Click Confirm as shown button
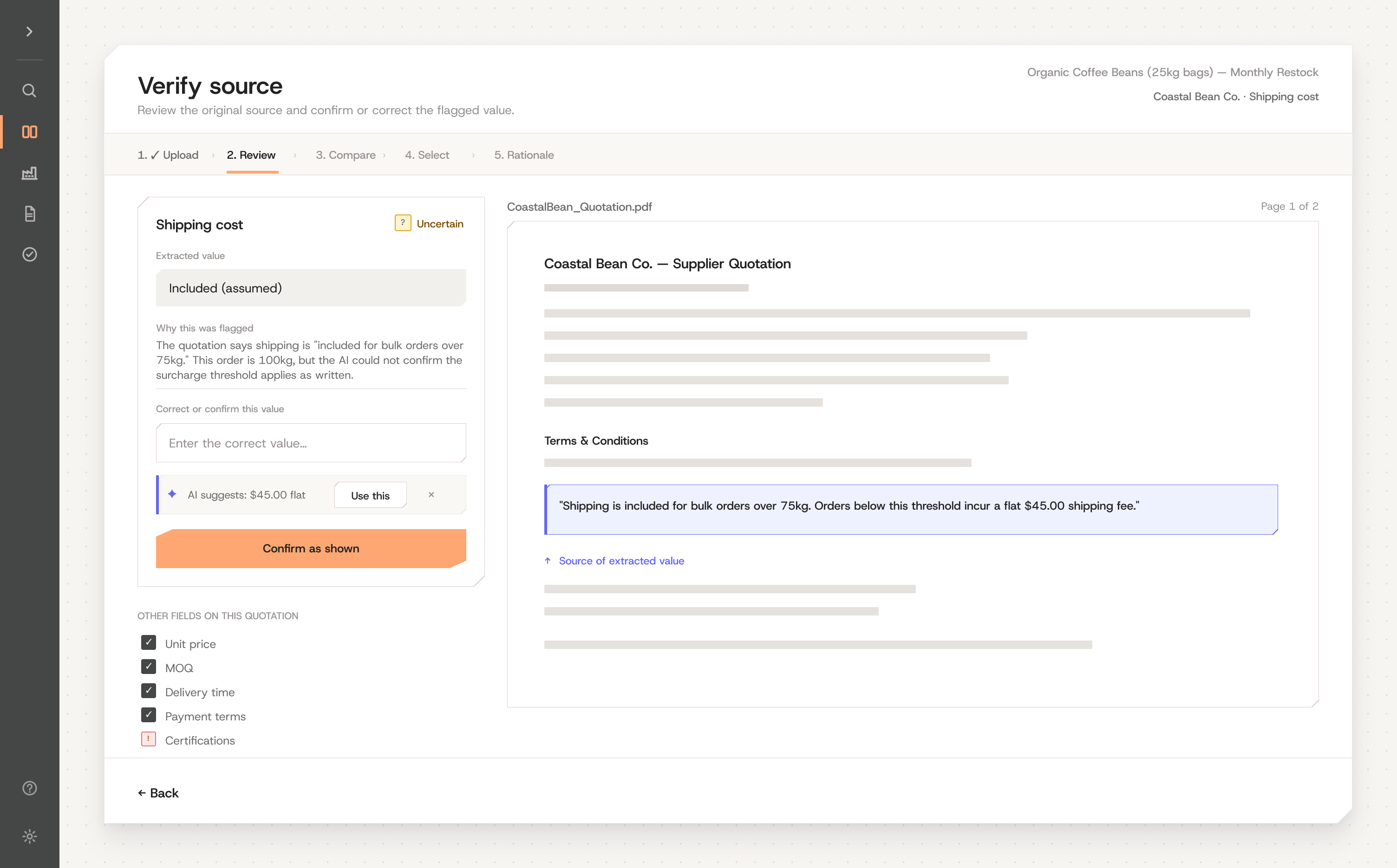1397x868 pixels. point(311,548)
